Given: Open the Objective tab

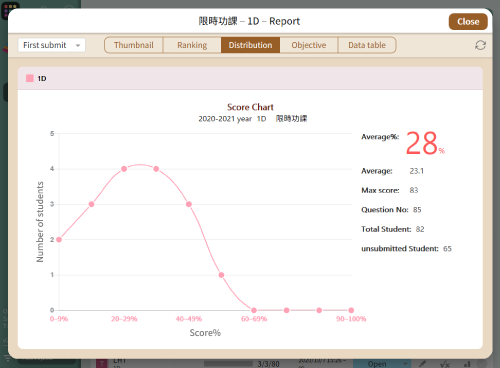Looking at the screenshot, I should click(309, 45).
